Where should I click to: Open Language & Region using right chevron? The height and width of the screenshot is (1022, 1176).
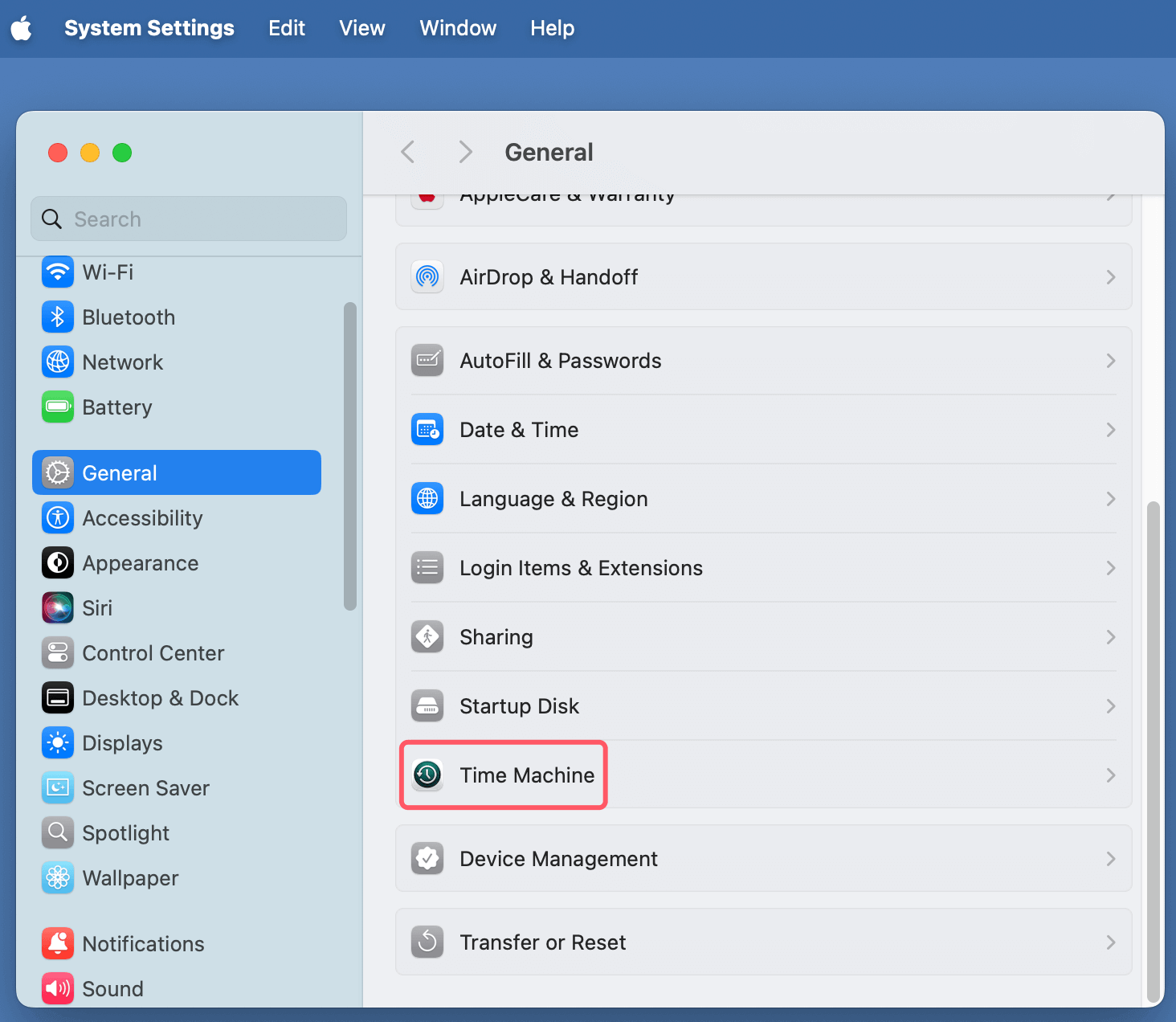(1110, 499)
